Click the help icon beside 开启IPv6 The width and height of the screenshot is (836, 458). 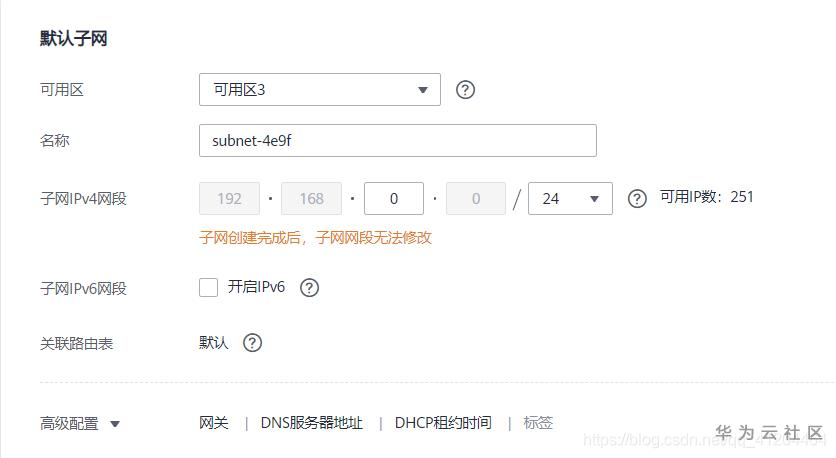click(309, 288)
